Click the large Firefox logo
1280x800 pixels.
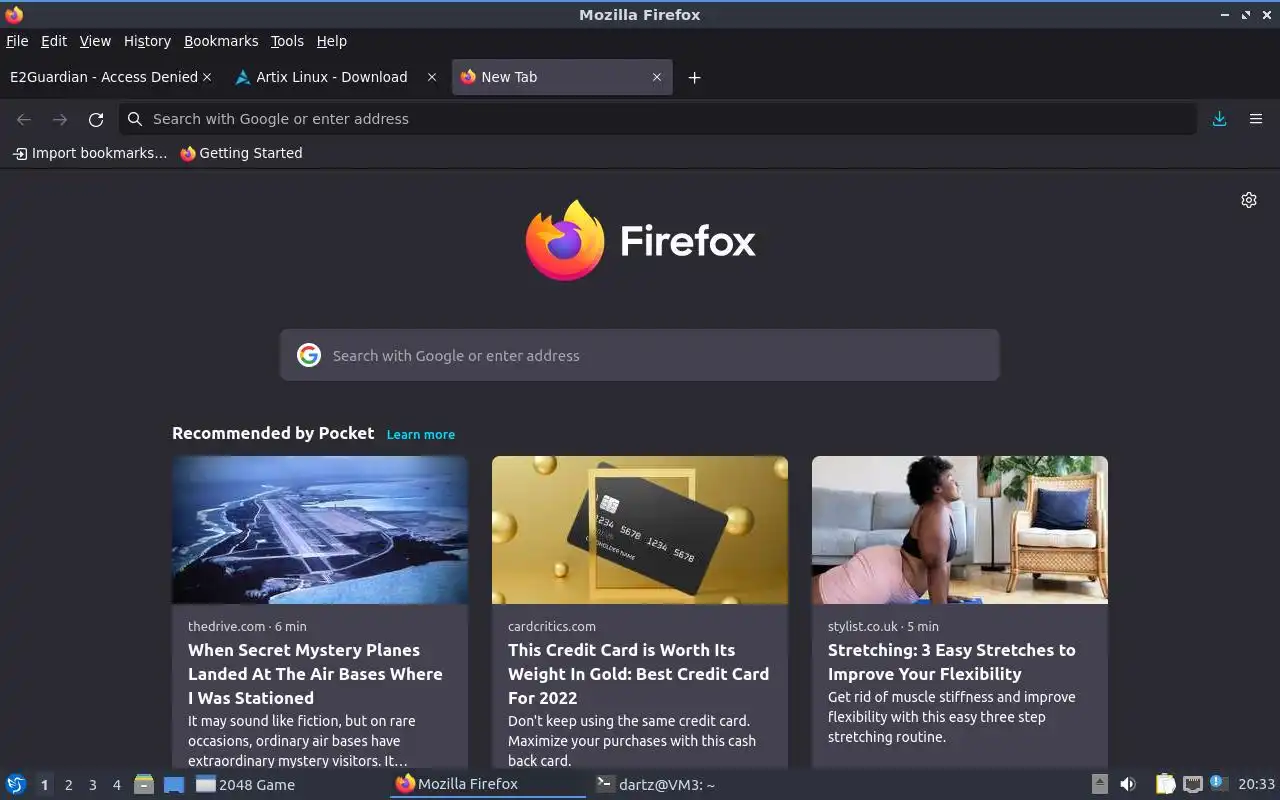pyautogui.click(x=565, y=241)
